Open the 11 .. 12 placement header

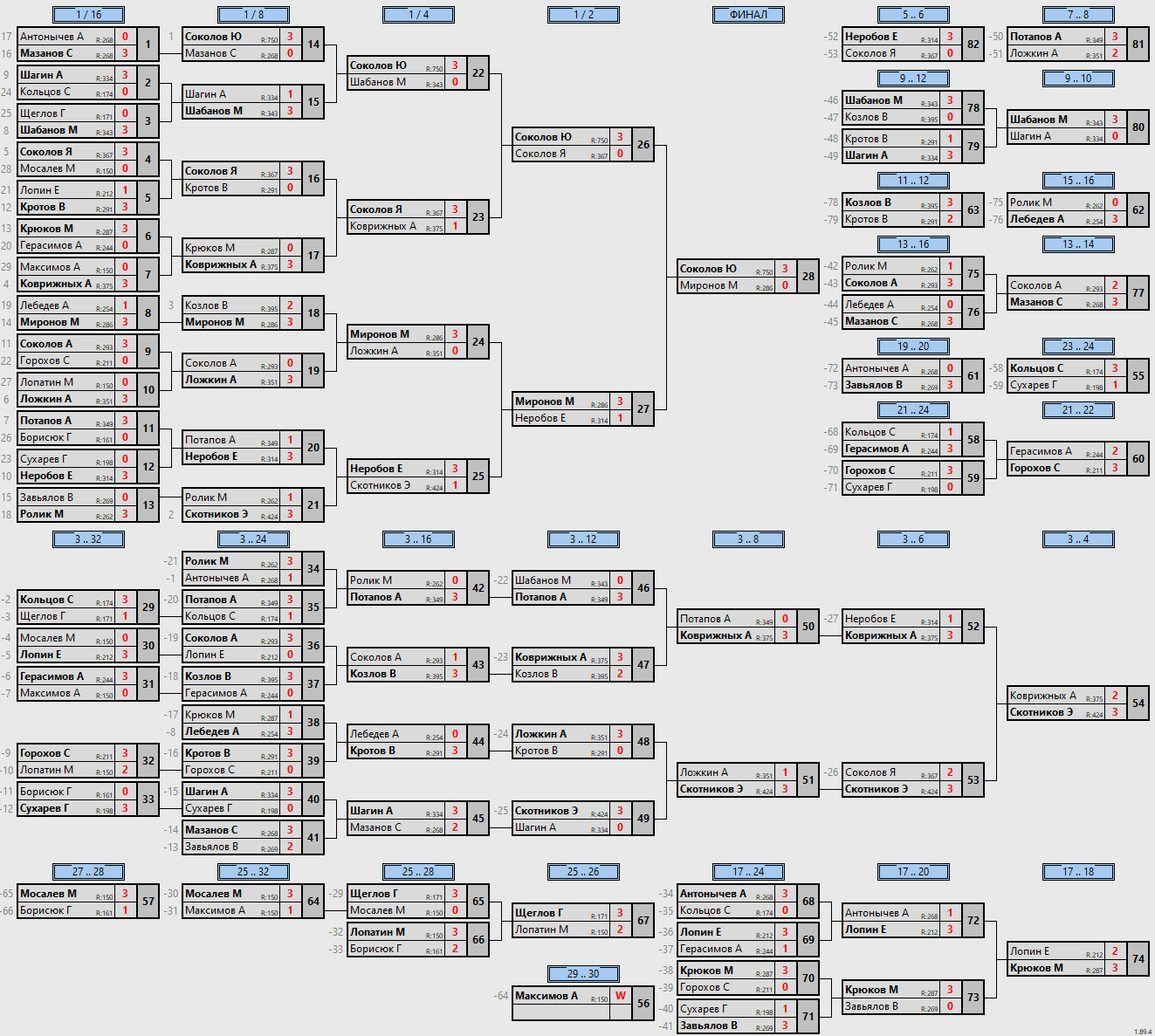click(913, 180)
